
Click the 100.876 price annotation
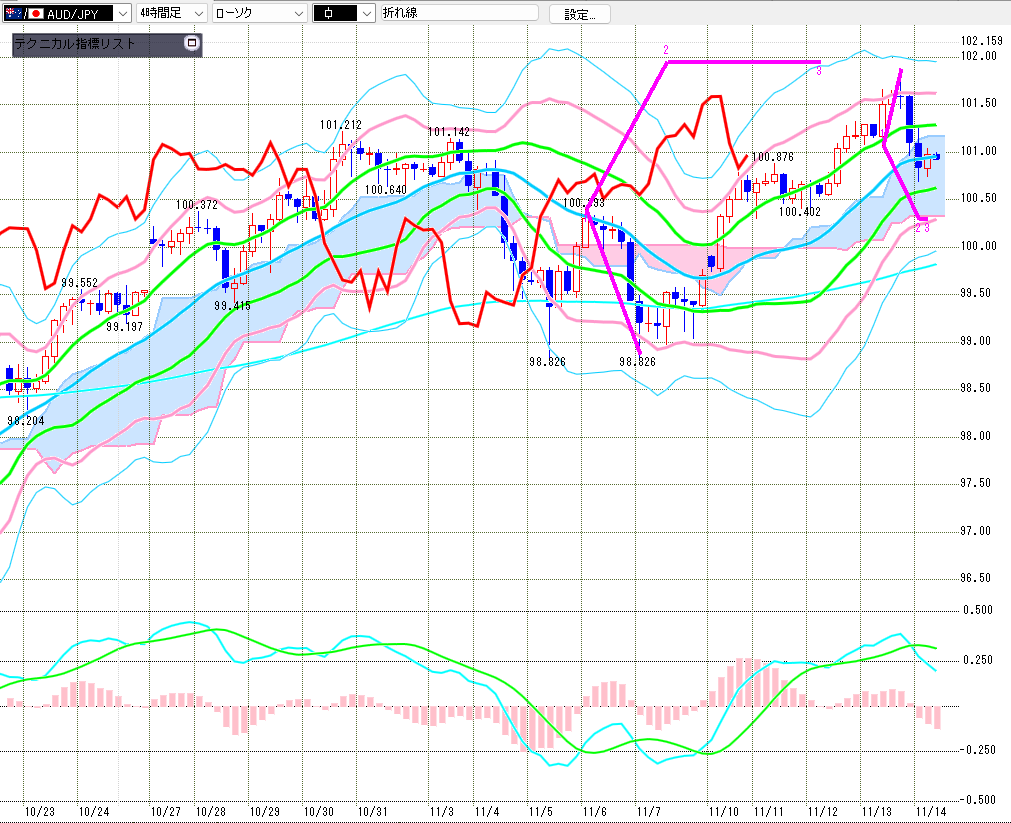tap(772, 157)
